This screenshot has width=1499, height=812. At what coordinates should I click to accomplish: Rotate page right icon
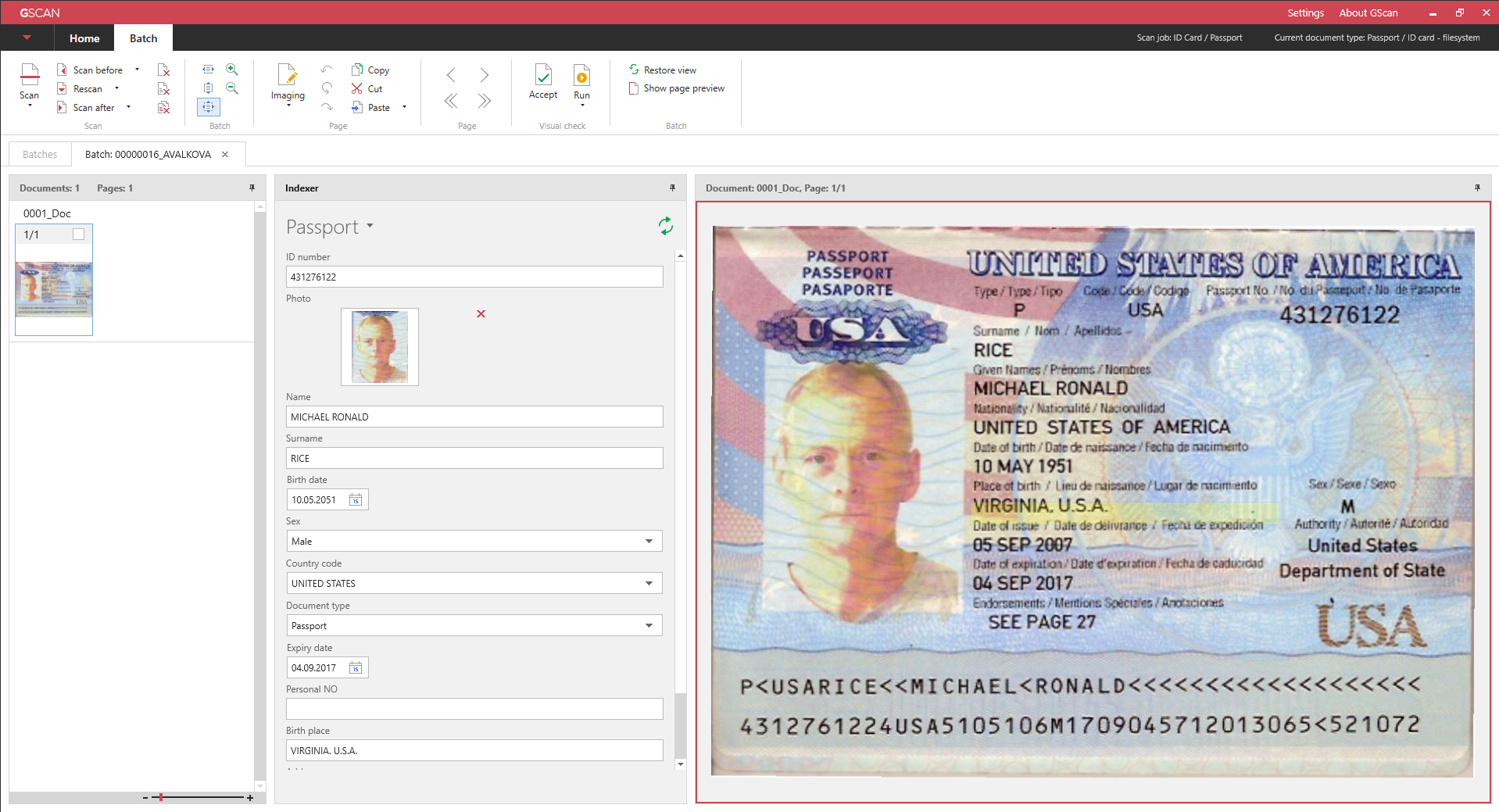coord(327,107)
